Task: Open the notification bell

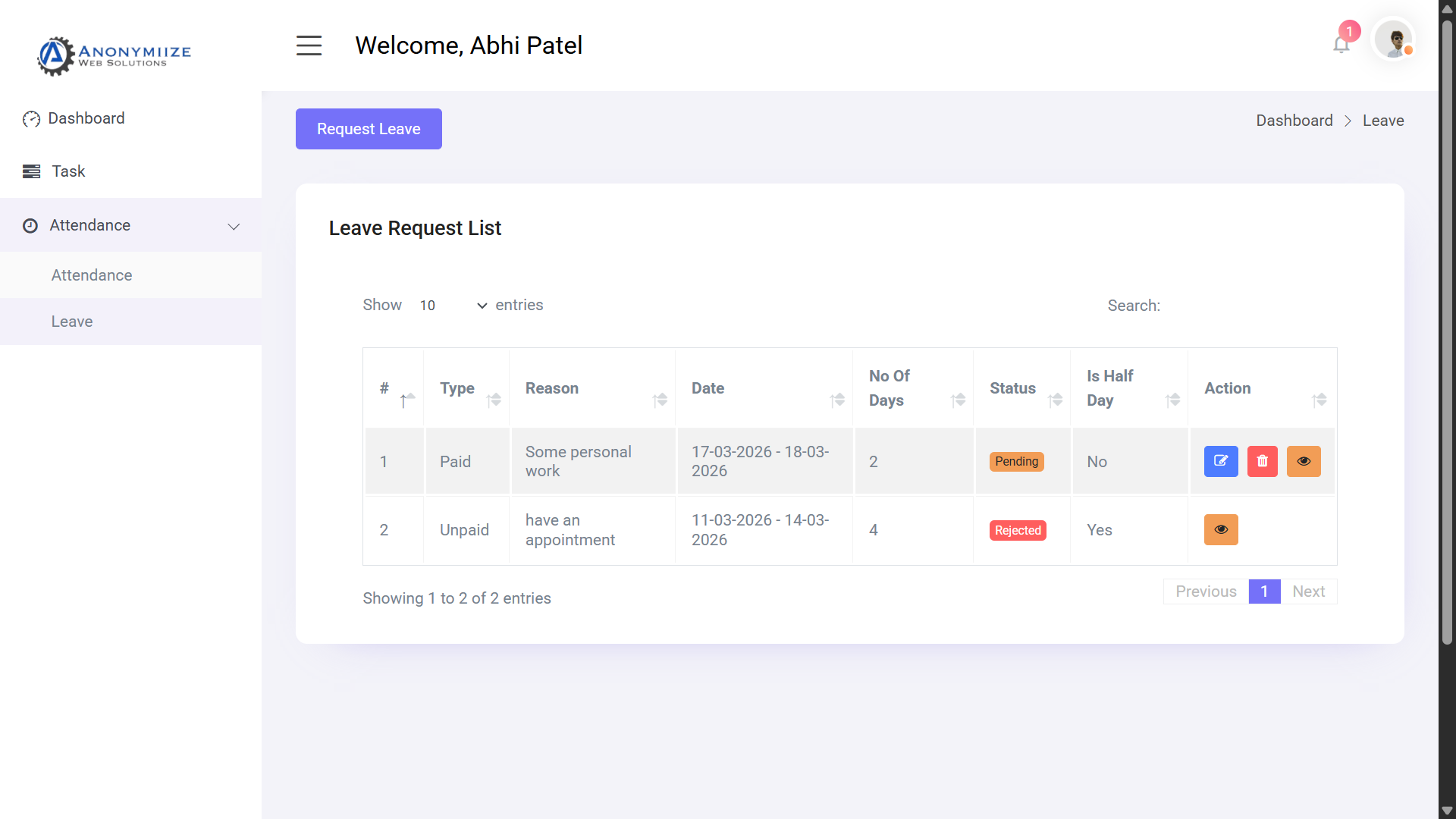Action: (x=1341, y=45)
